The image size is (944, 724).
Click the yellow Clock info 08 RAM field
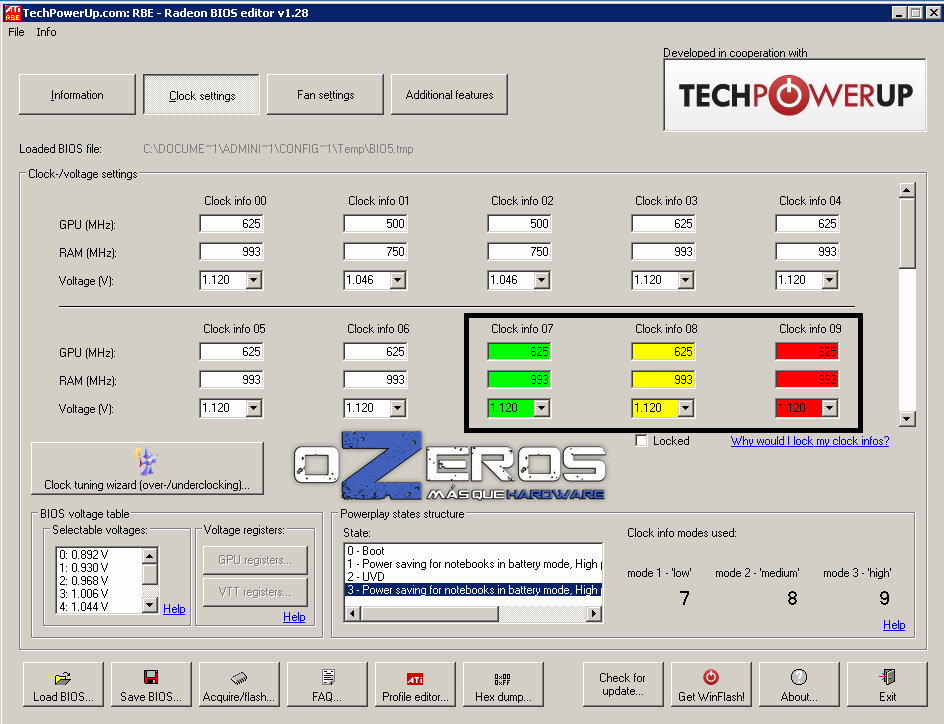coord(663,380)
